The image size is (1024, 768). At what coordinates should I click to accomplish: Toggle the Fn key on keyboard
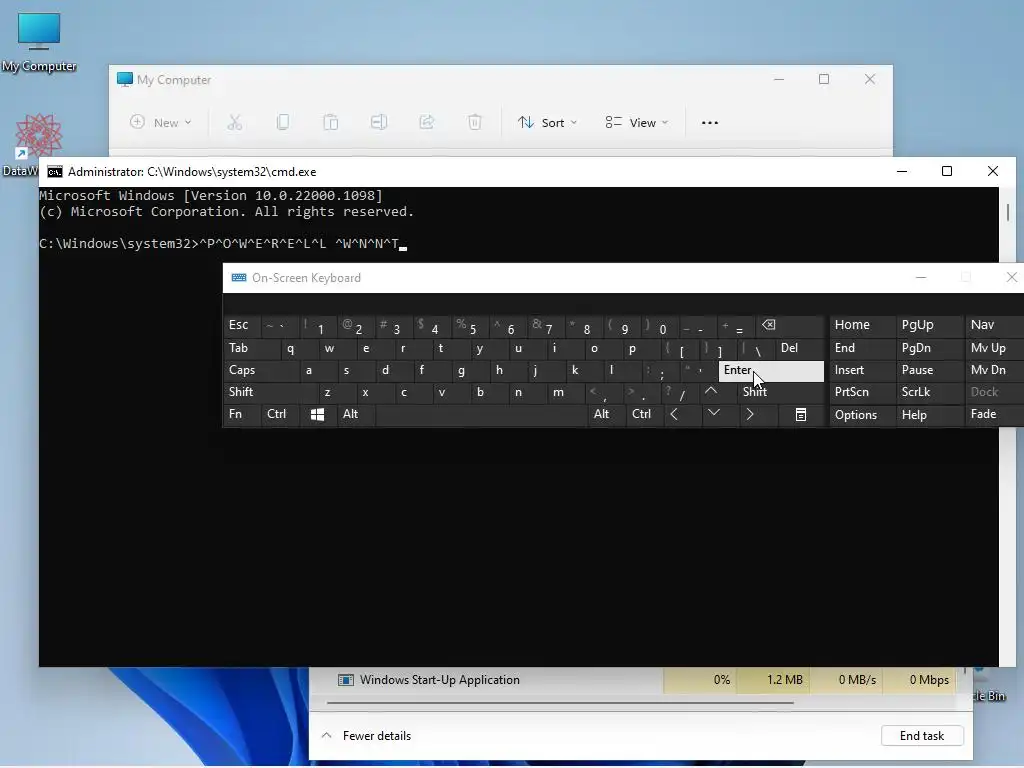[x=242, y=414]
